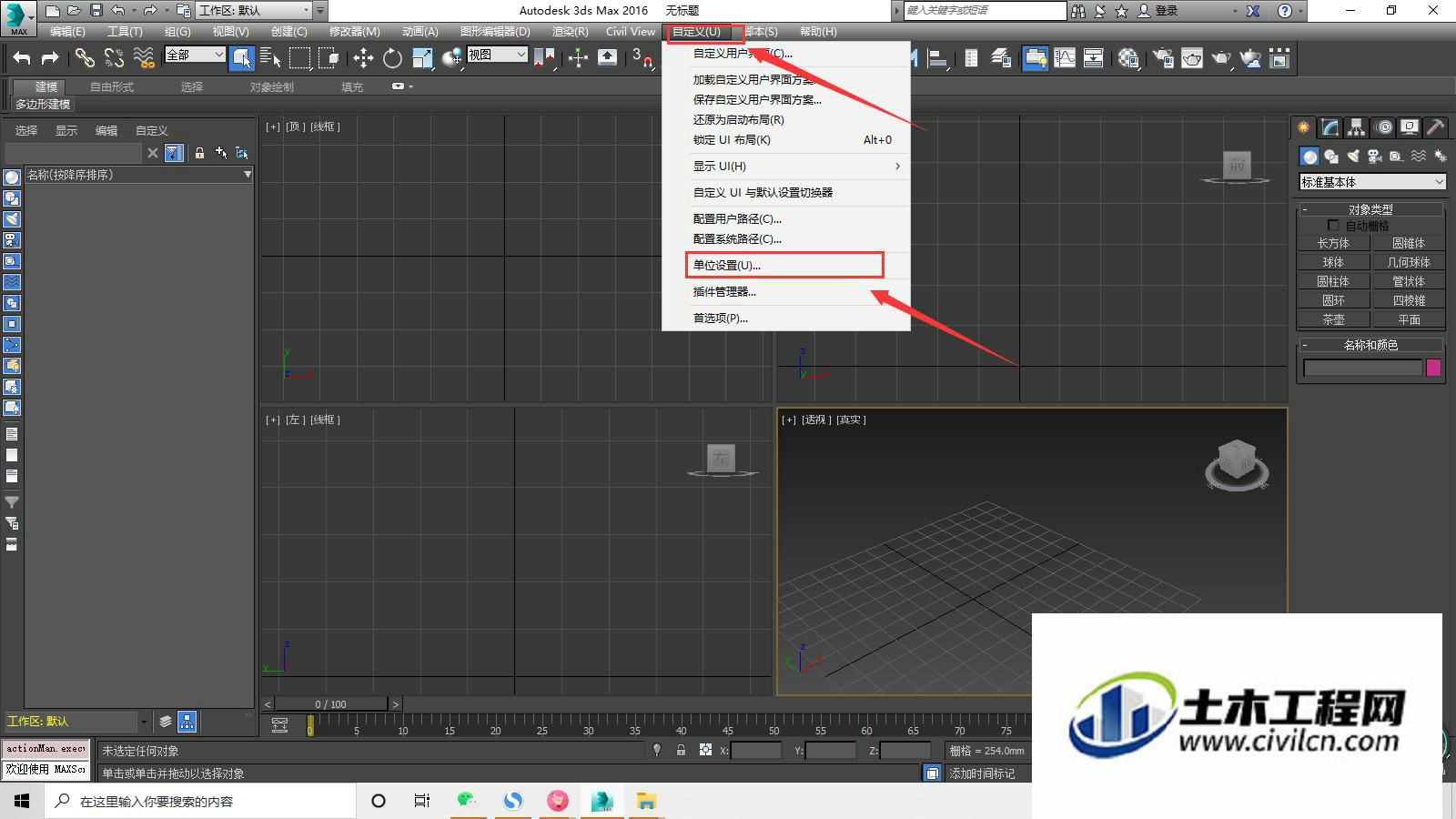Click the magenta object color swatch
The image size is (1456, 819).
click(x=1433, y=368)
